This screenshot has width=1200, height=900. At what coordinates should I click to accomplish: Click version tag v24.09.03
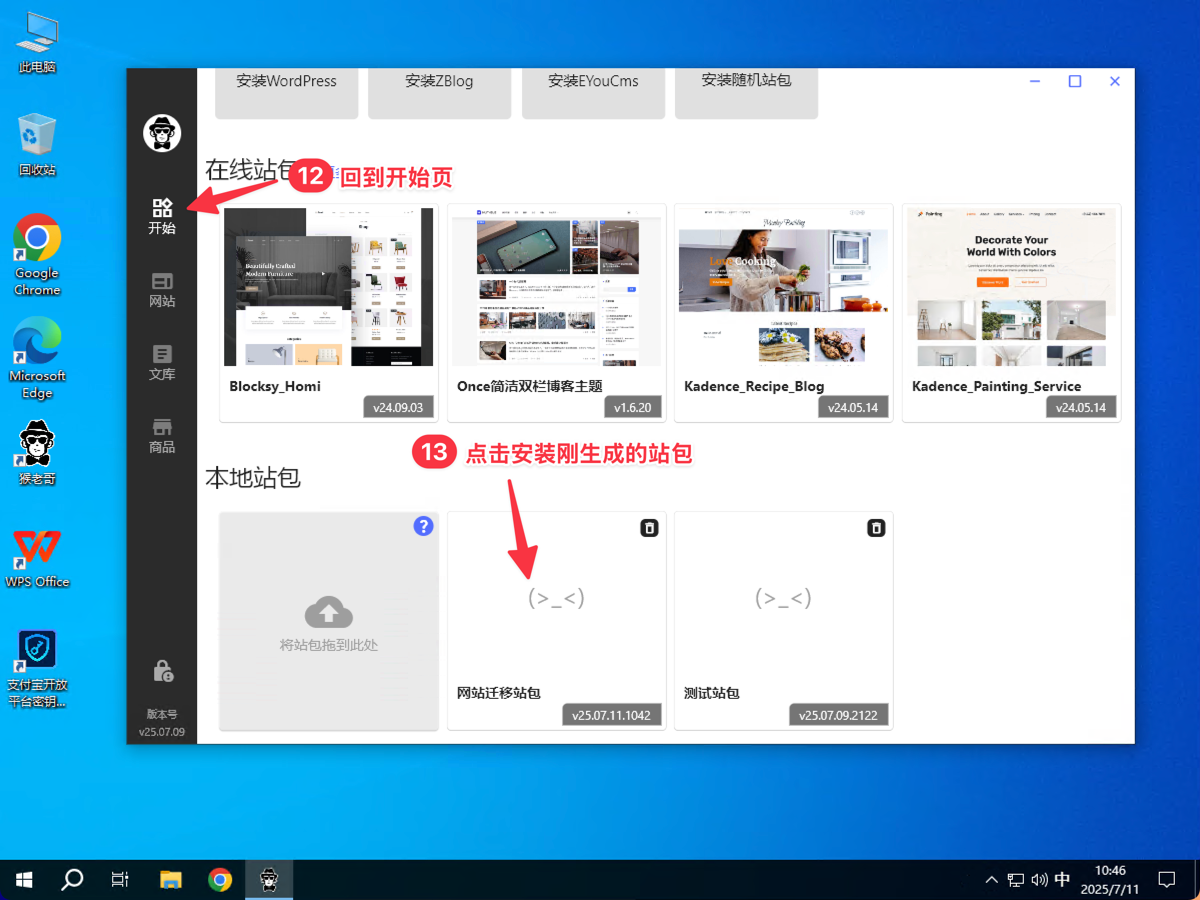398,407
